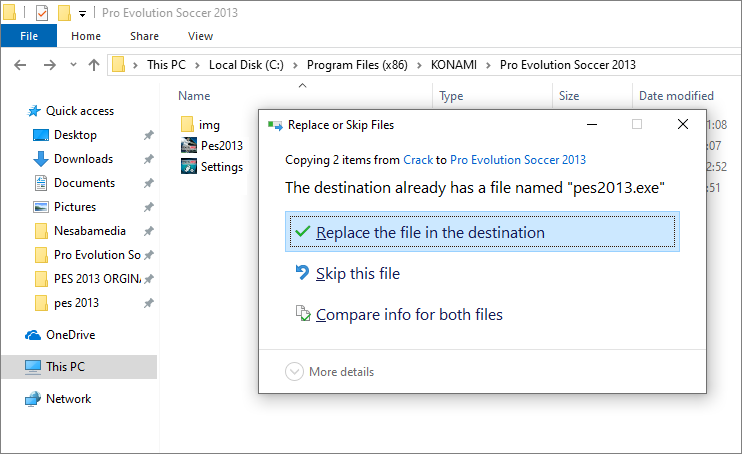Image resolution: width=742 pixels, height=454 pixels.
Task: Expand chevron after Local Disk (C:)
Action: (x=295, y=65)
